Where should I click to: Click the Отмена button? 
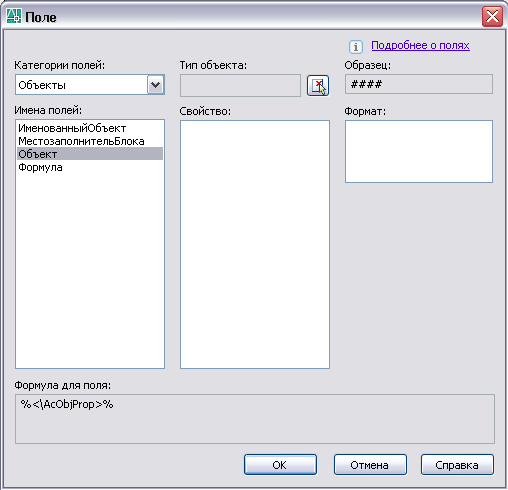coord(370,465)
